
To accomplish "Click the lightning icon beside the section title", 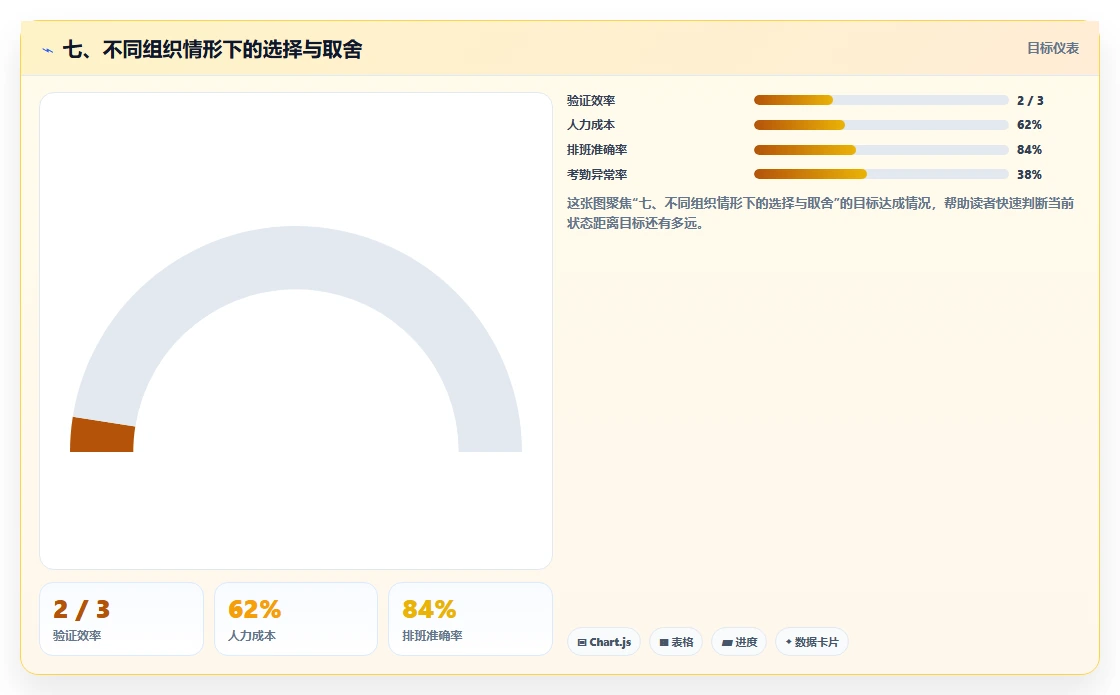I will (x=48, y=50).
